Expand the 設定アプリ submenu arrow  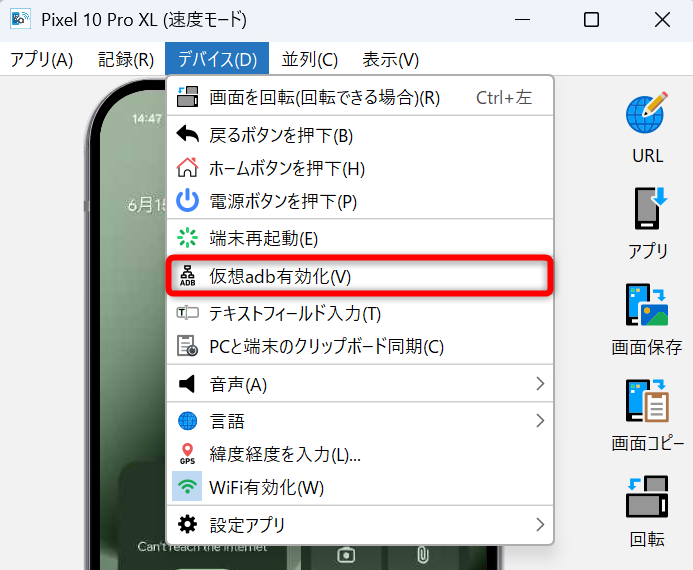click(x=540, y=524)
